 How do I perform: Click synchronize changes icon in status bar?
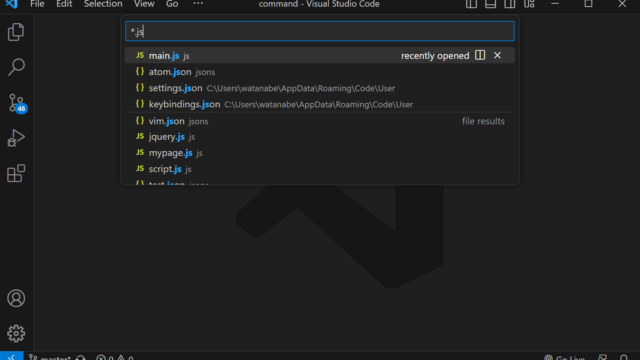click(x=81, y=357)
